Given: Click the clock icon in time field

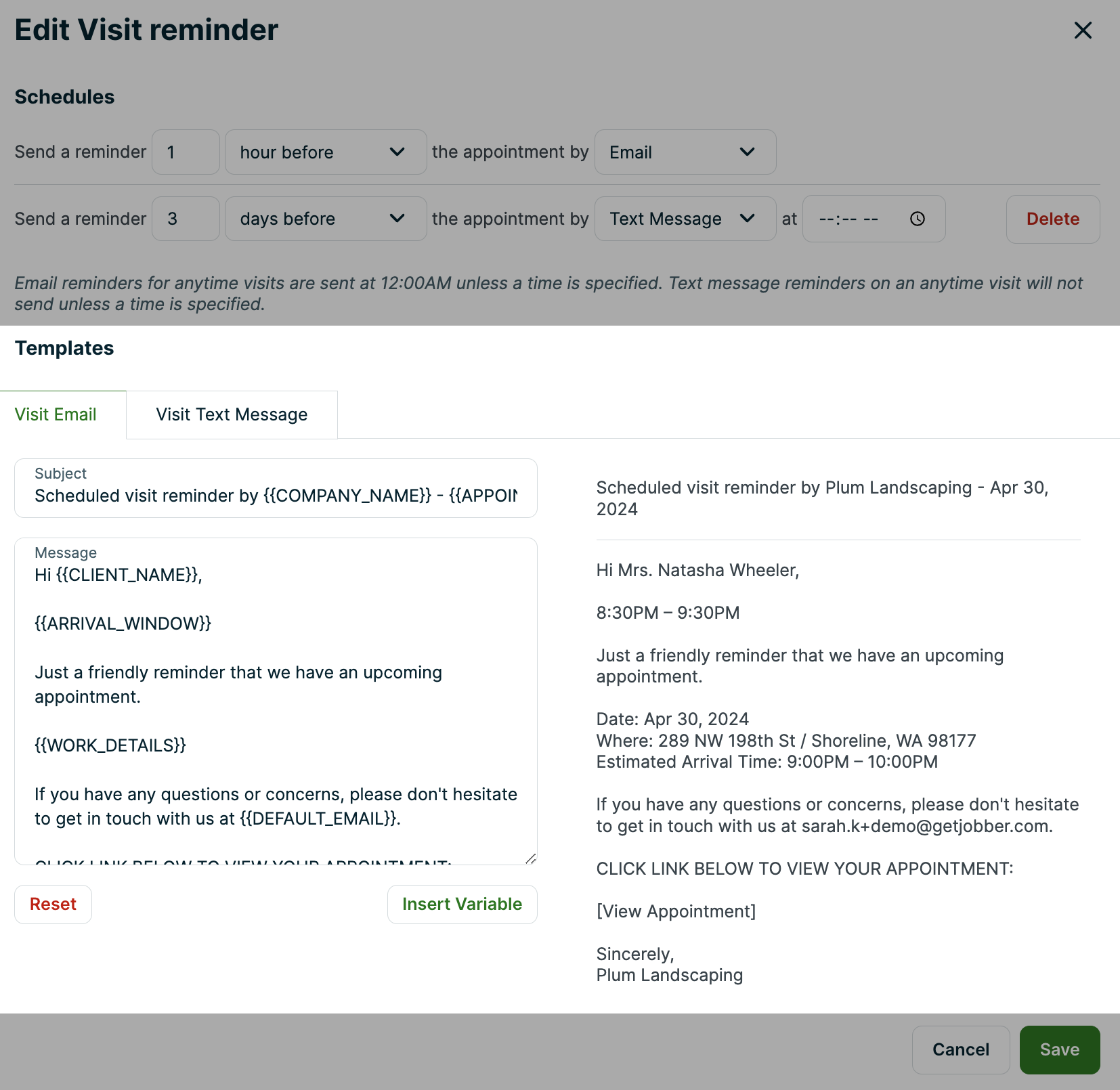Looking at the screenshot, I should pos(918,219).
